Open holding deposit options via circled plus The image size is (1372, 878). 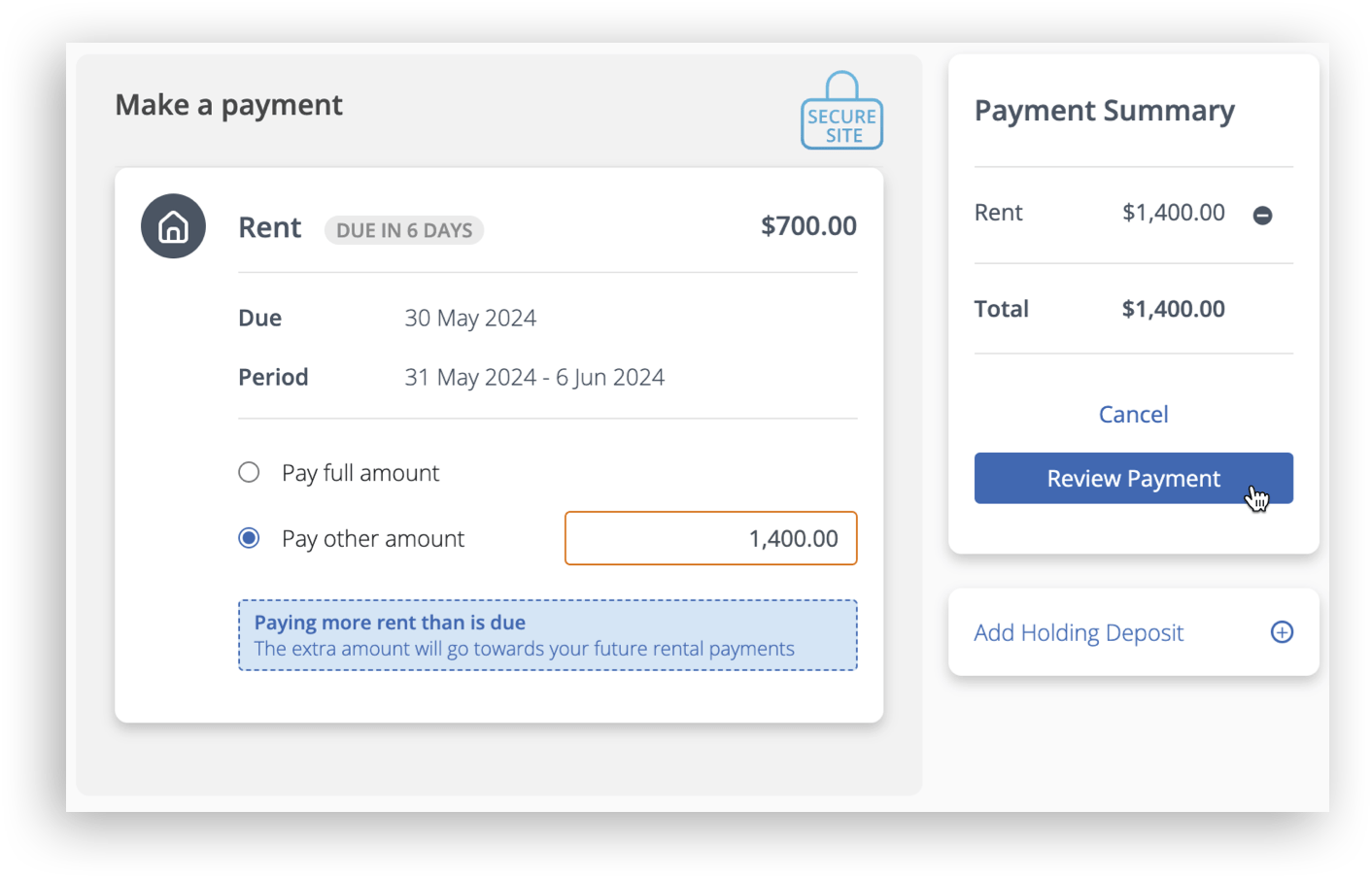click(x=1282, y=632)
